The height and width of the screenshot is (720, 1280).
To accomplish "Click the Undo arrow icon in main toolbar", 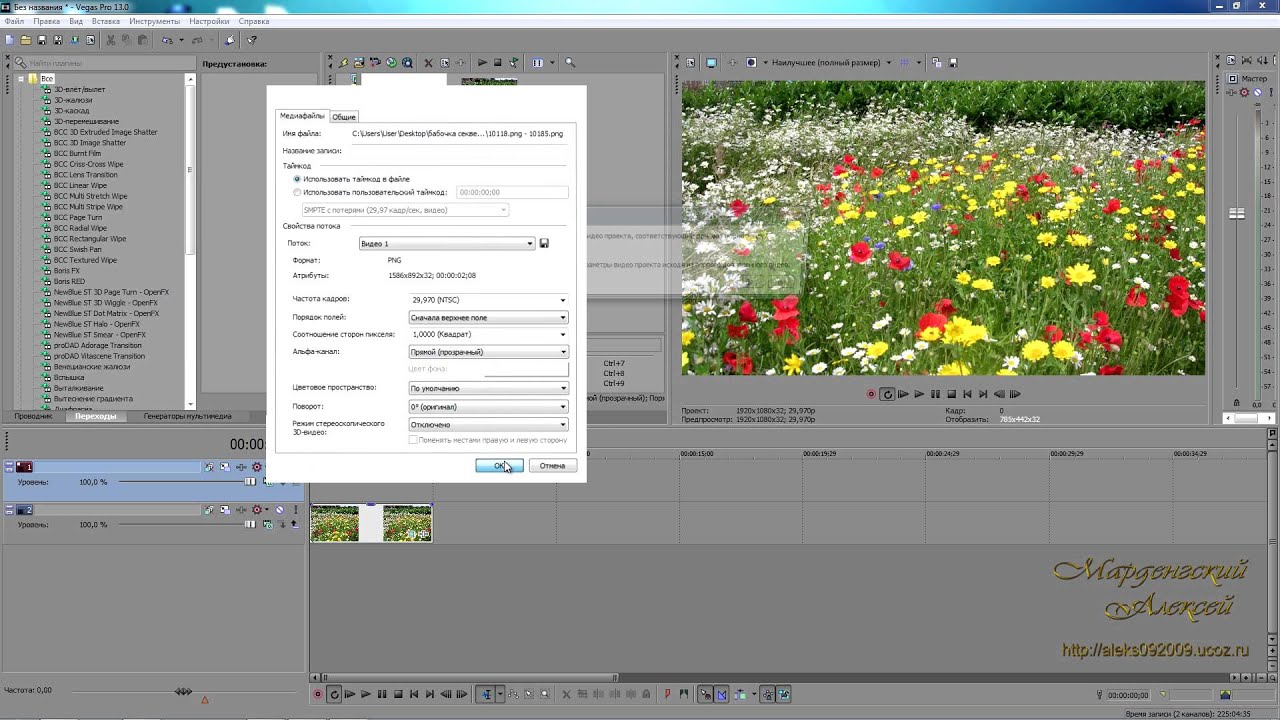I will (167, 40).
